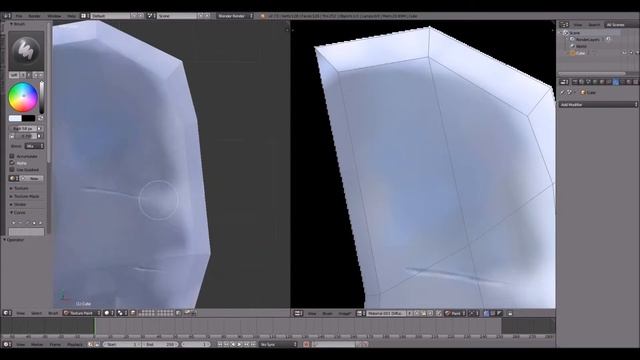Click the pin icon beside Cube breadcrumb
The width and height of the screenshot is (640, 360).
pos(562,93)
